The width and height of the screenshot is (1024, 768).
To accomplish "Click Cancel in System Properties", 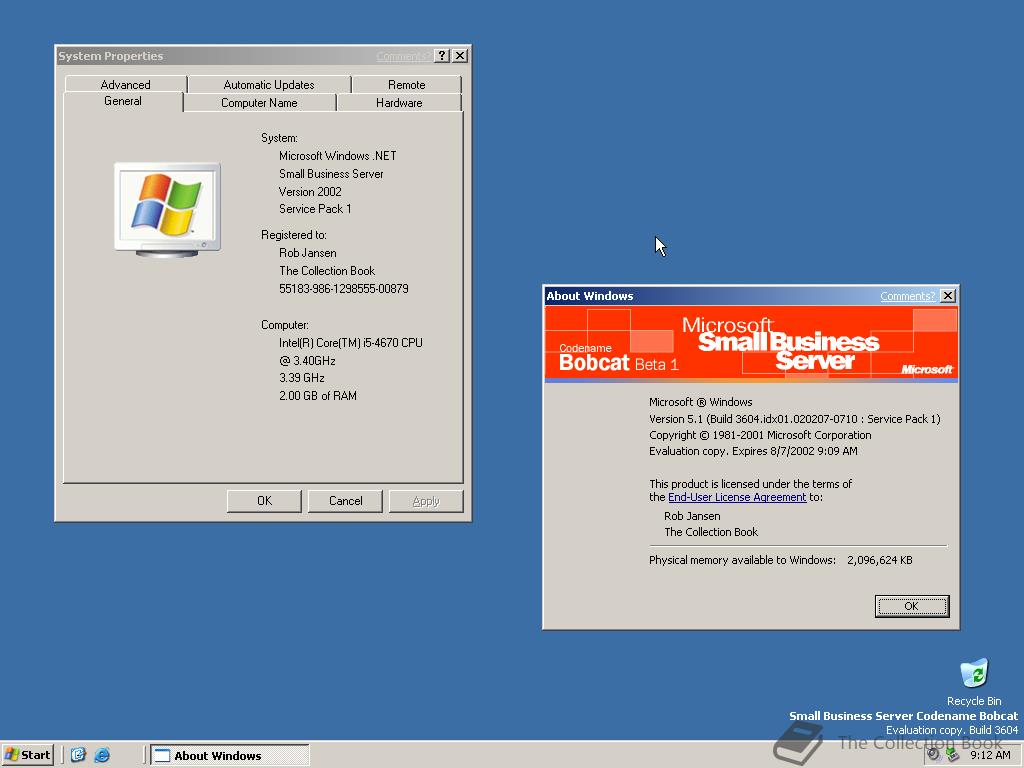I will click(345, 501).
